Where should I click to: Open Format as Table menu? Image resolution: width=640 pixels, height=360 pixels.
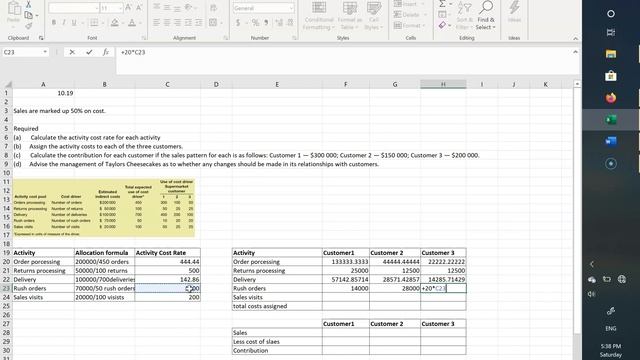tap(349, 16)
